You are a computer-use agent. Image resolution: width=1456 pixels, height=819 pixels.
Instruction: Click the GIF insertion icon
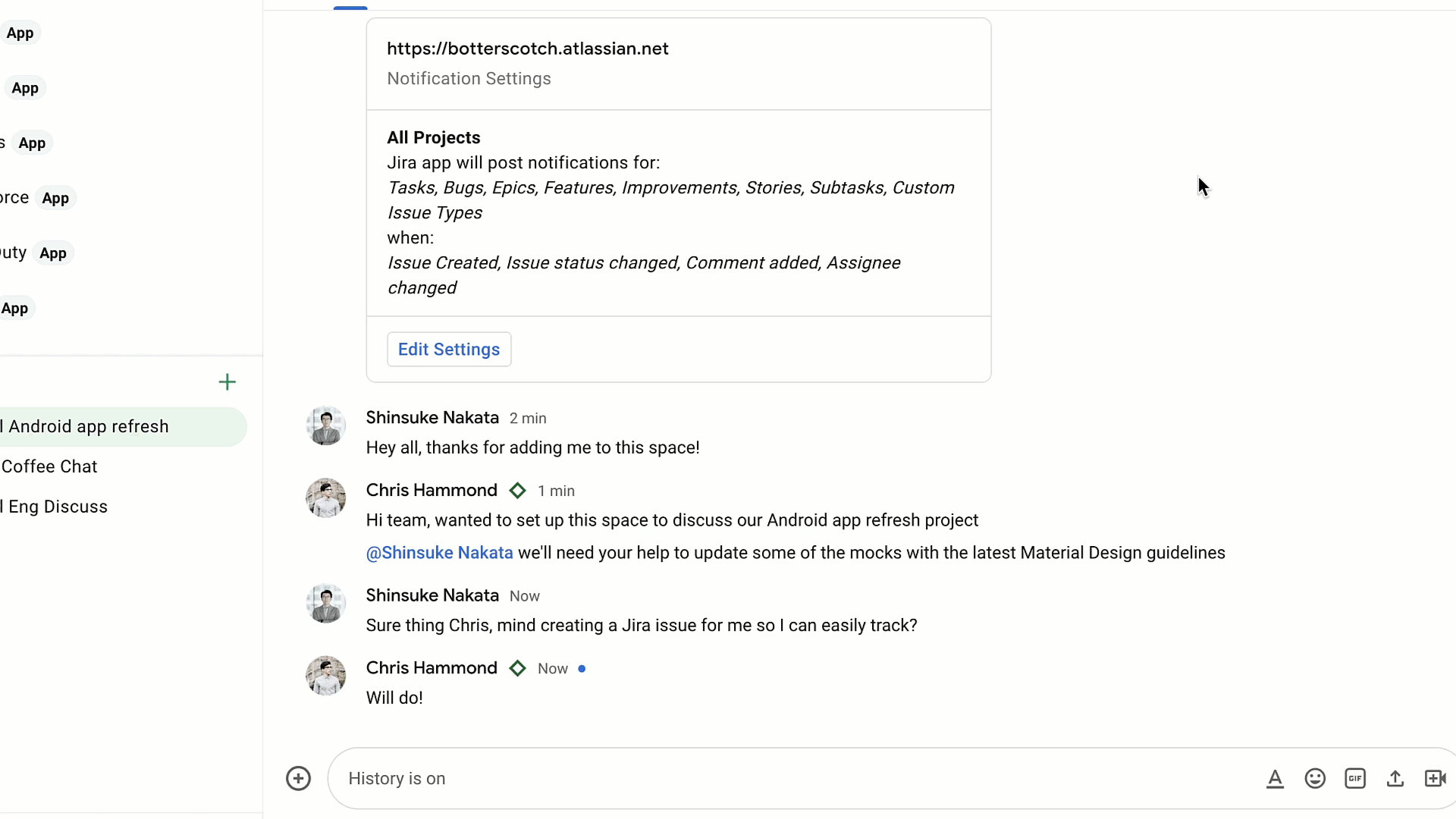pos(1355,778)
